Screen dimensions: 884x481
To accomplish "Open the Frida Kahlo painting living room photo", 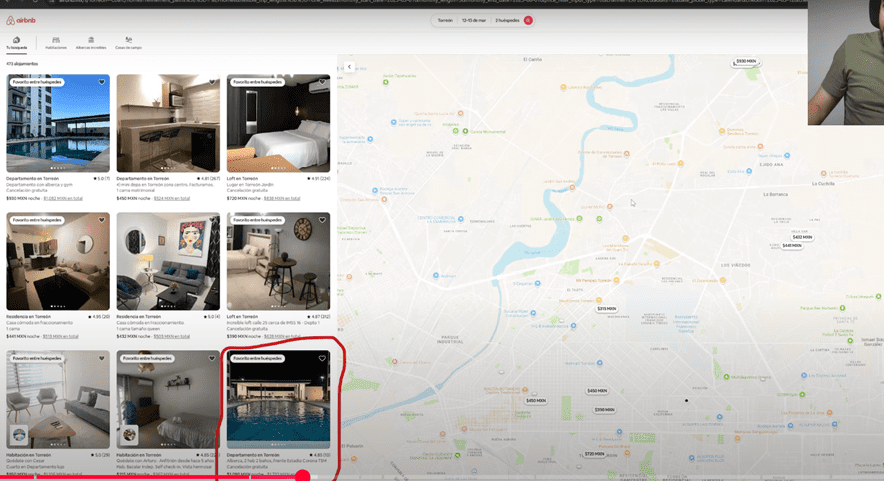I will [x=168, y=261].
